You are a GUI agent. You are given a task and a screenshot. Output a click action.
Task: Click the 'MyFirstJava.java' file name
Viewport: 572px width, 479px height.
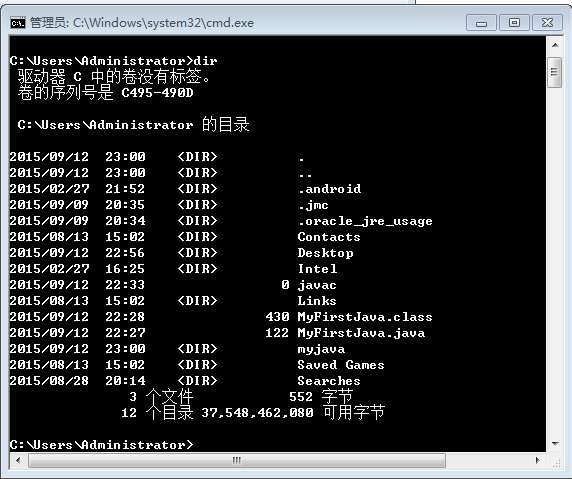[361, 333]
